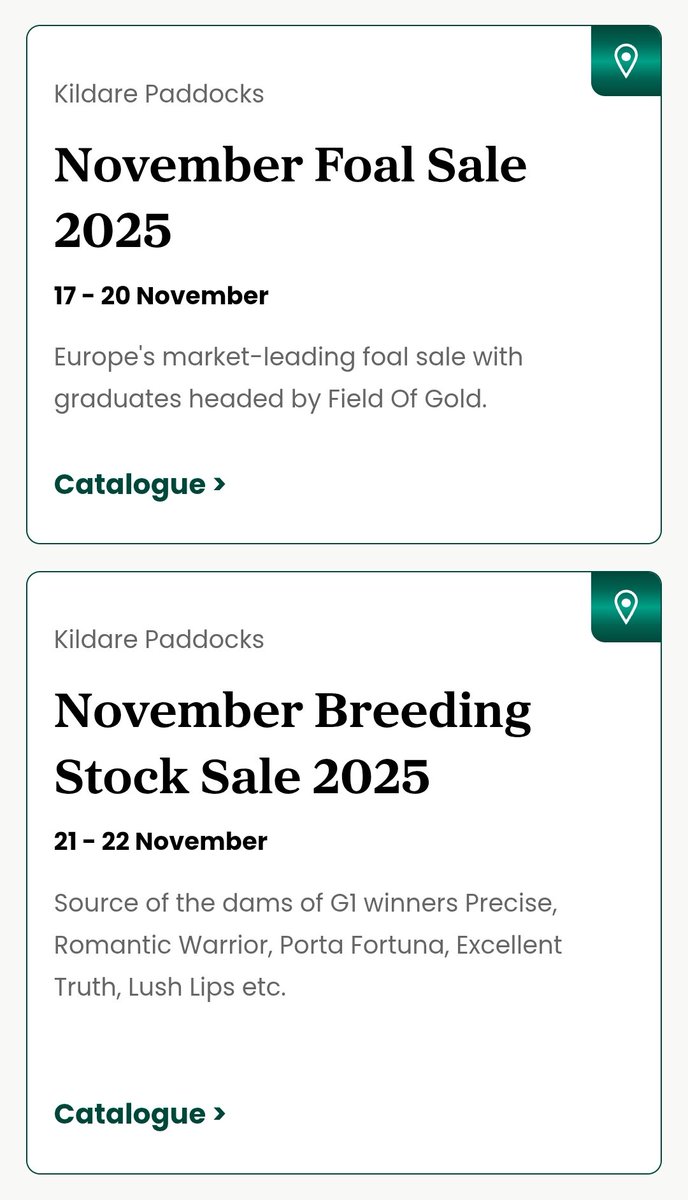
Task: Select the November Breeding Stock Sale 2025 heading
Action: (x=293, y=742)
